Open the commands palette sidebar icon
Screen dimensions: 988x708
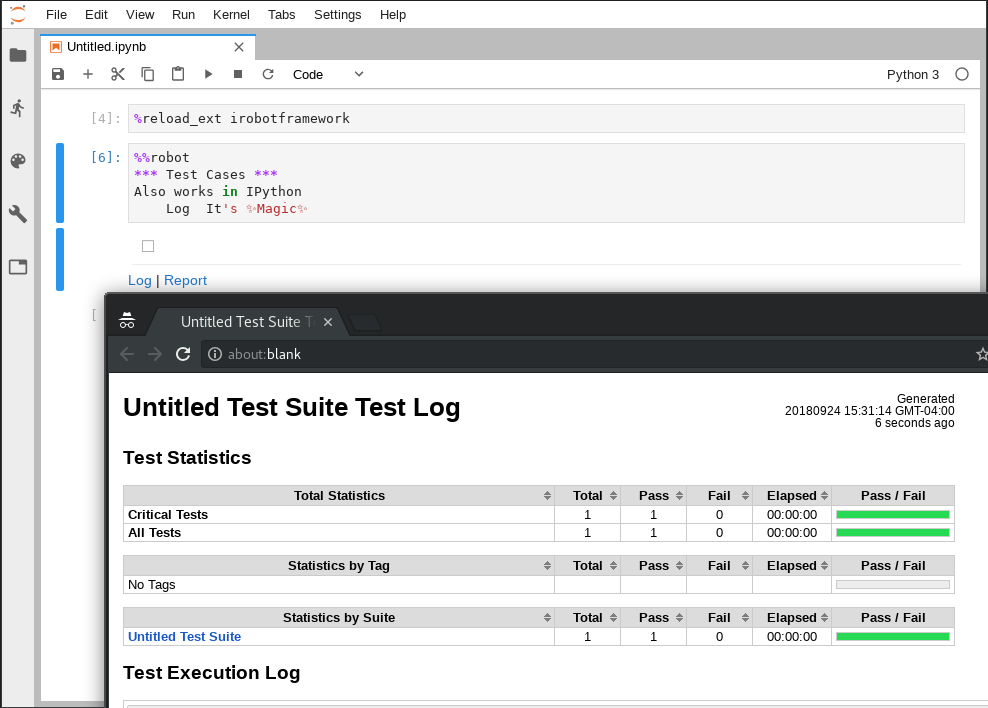pyautogui.click(x=18, y=161)
